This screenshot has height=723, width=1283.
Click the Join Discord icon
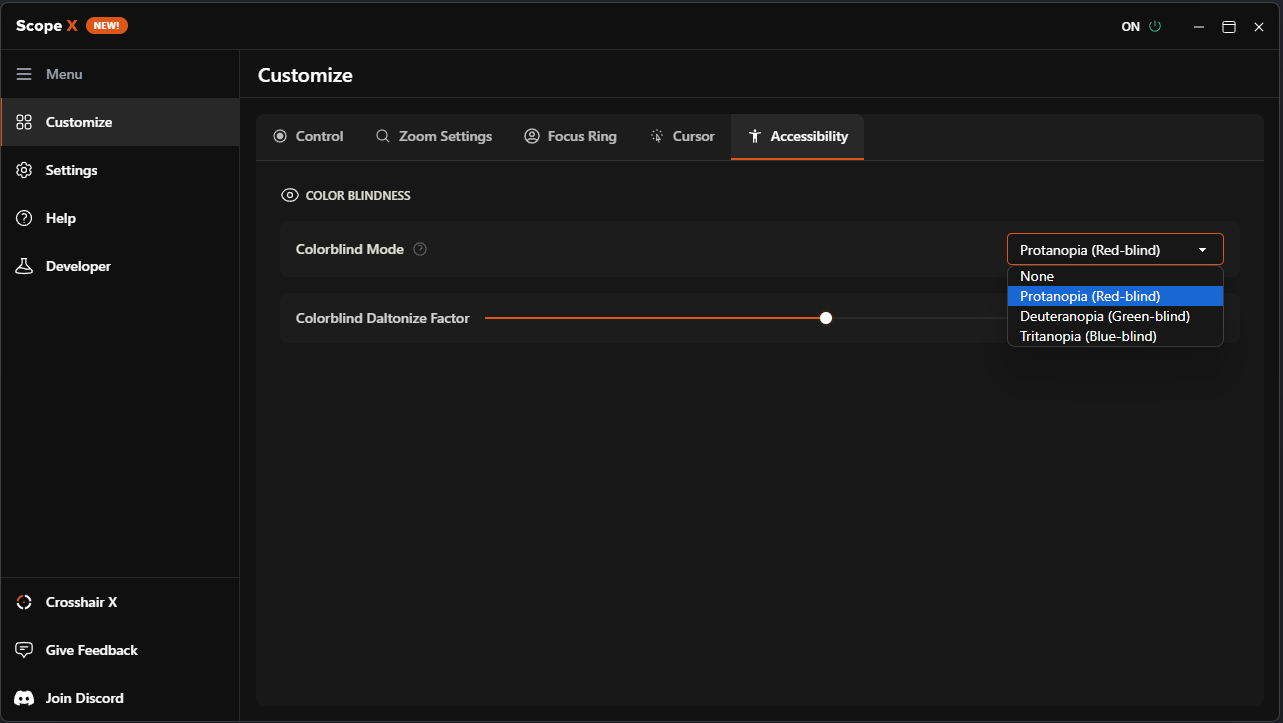[x=24, y=698]
